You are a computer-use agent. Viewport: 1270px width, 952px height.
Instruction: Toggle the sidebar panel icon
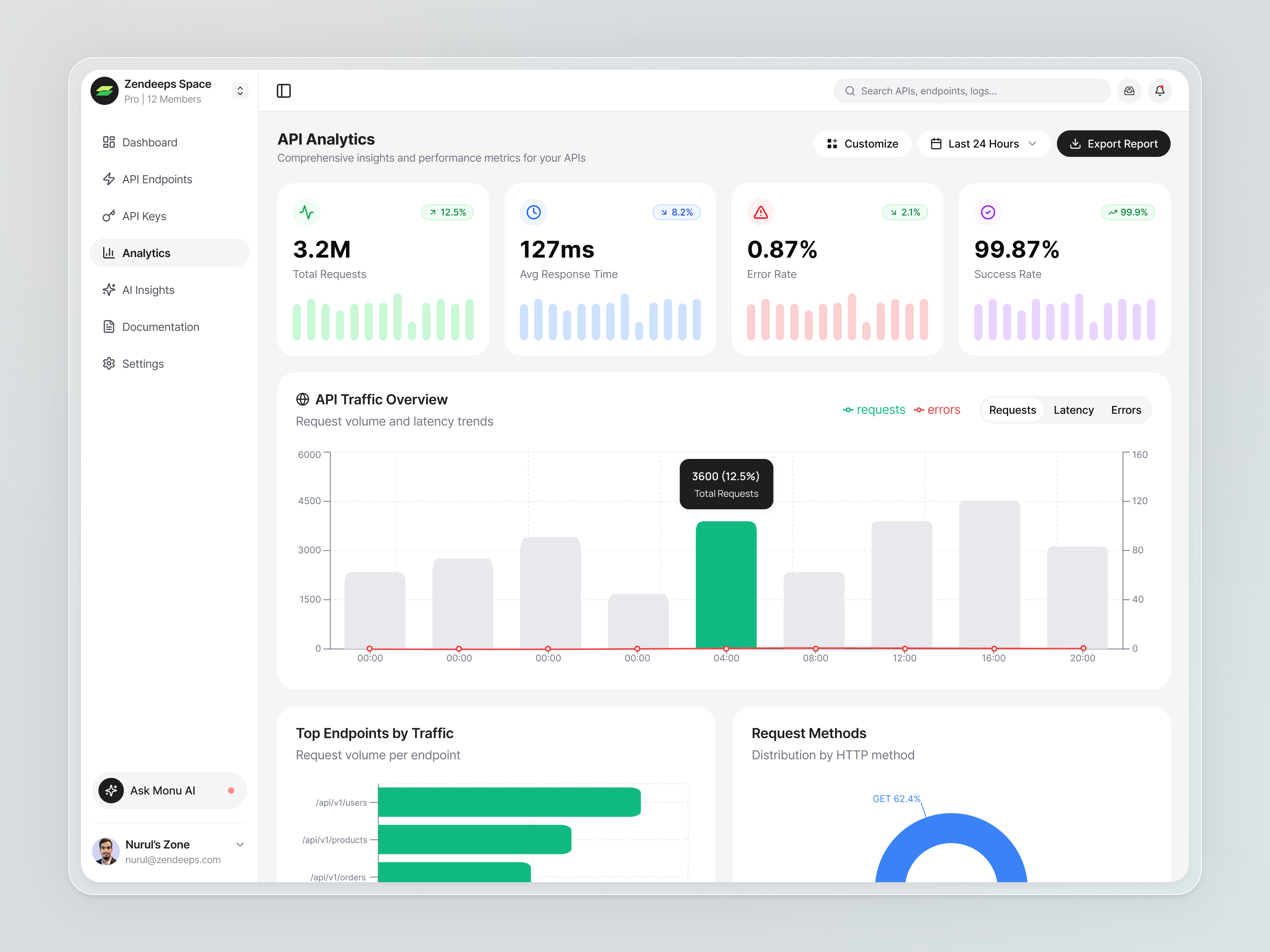pos(284,91)
